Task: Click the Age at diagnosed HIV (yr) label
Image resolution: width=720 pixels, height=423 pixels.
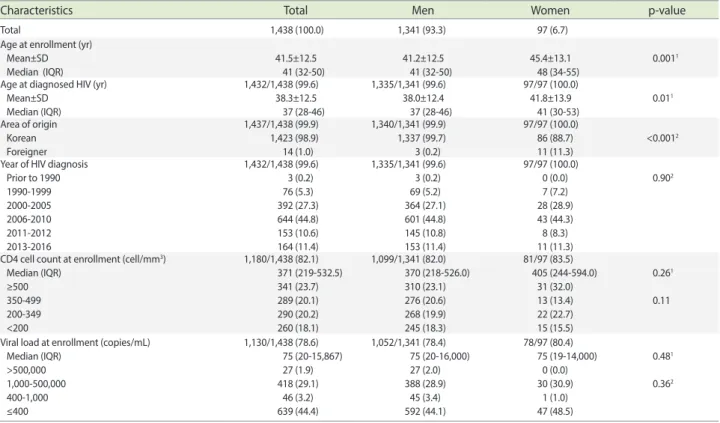Action: tap(53, 85)
